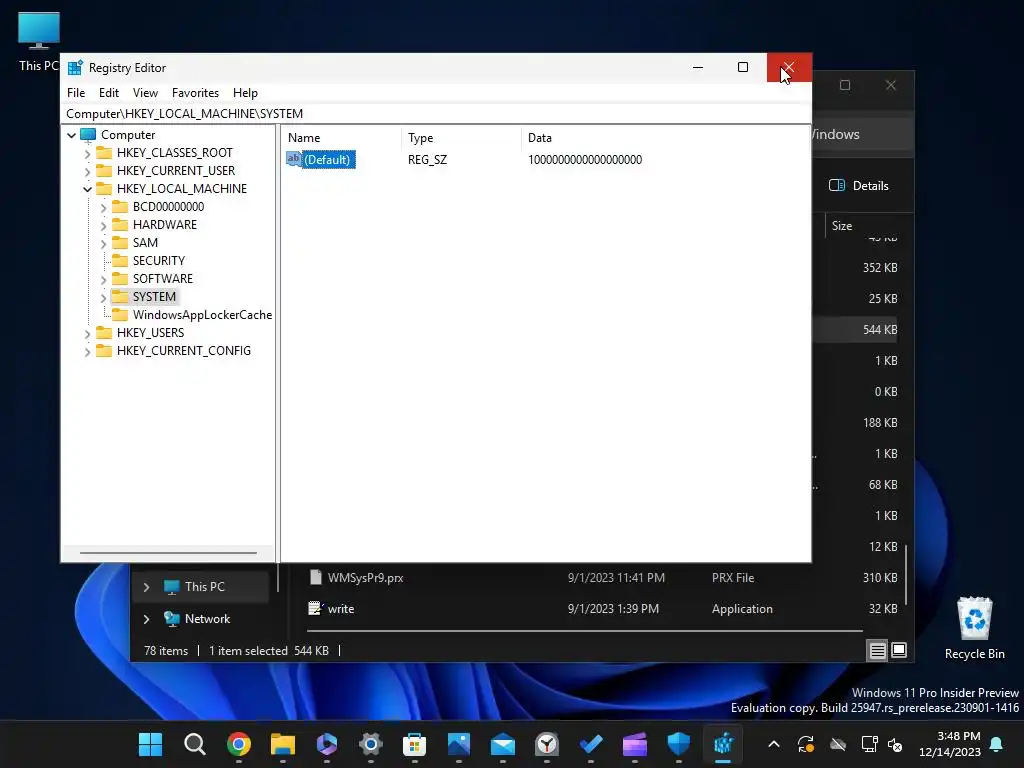Click File Explorer vertical scrollbar

pyautogui.click(x=906, y=575)
